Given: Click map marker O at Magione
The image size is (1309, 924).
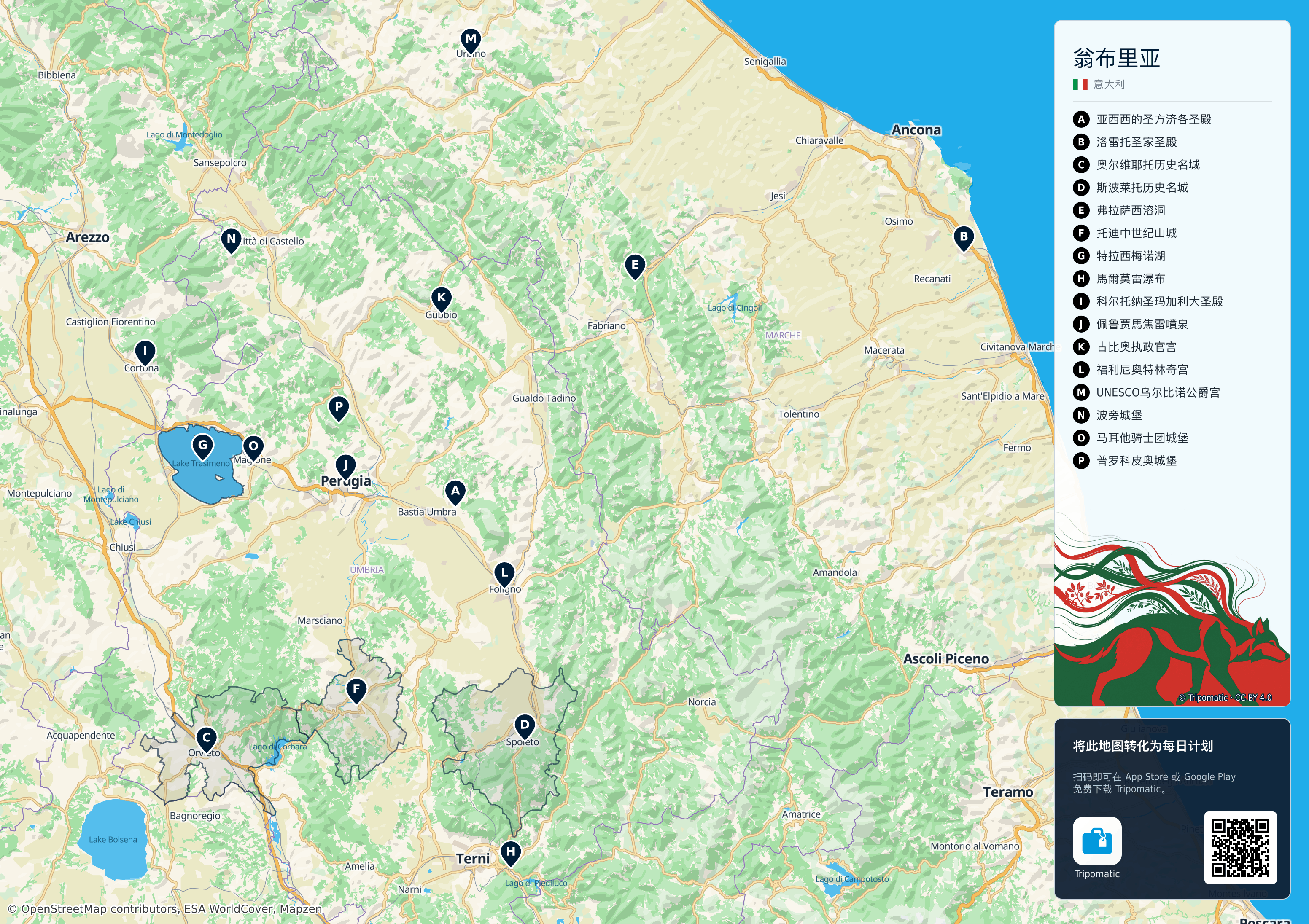Looking at the screenshot, I should click(x=253, y=448).
